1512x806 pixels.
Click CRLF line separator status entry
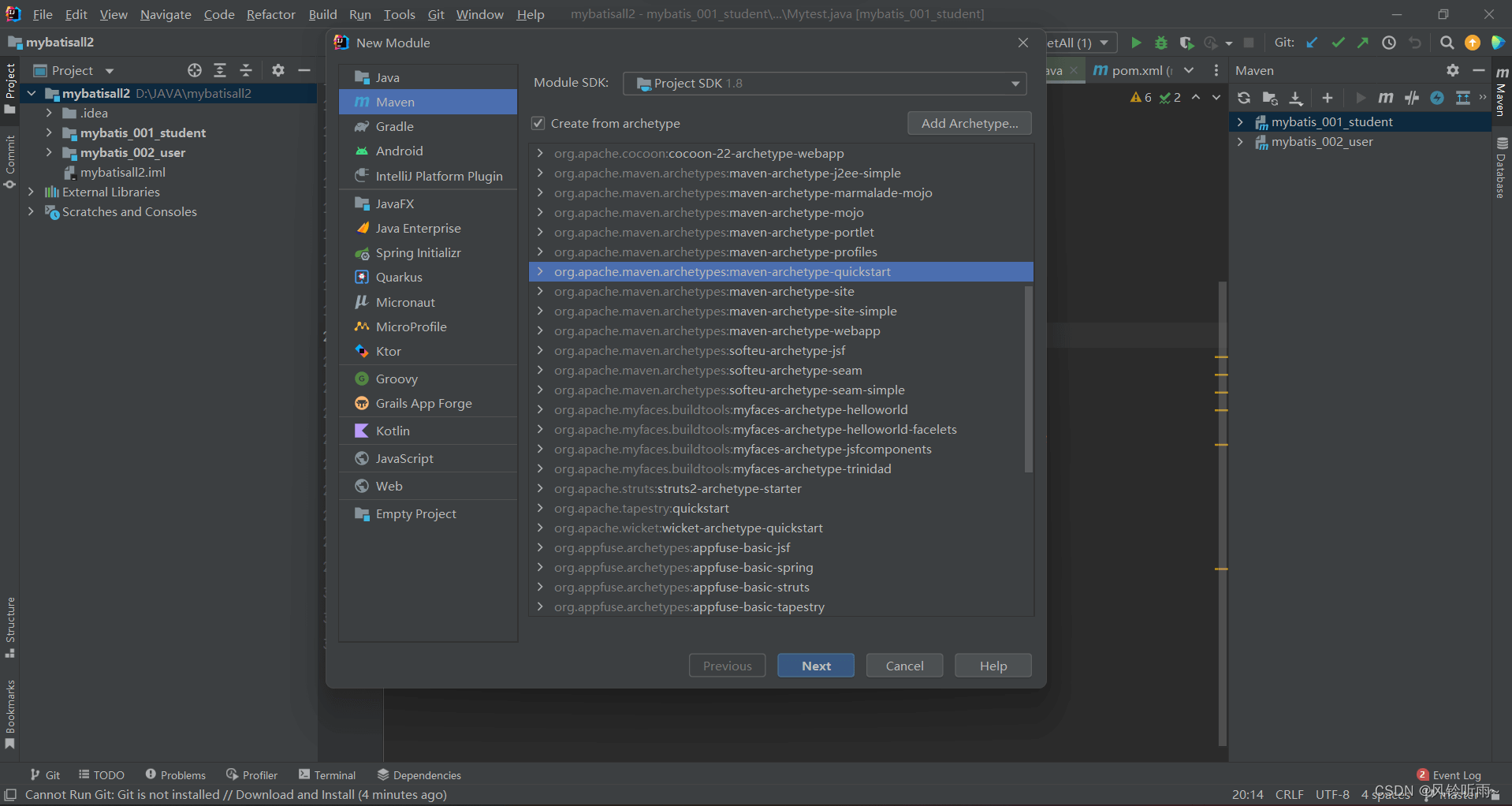[1290, 794]
